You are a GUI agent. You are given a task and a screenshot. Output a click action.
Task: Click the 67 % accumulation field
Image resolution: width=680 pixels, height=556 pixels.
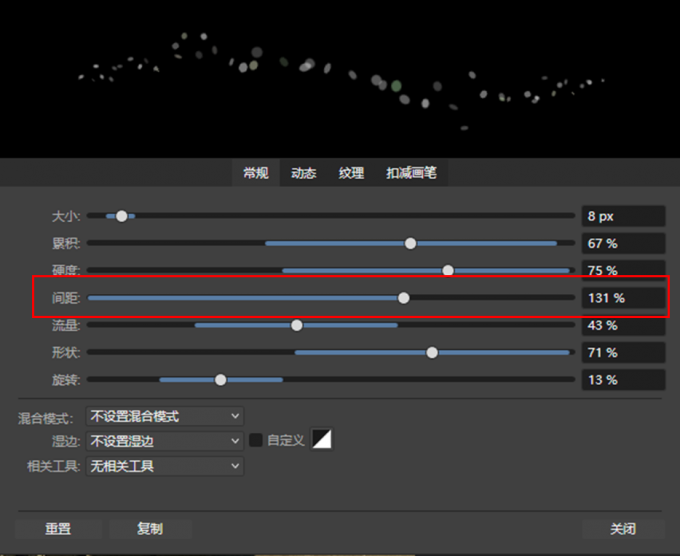click(623, 243)
